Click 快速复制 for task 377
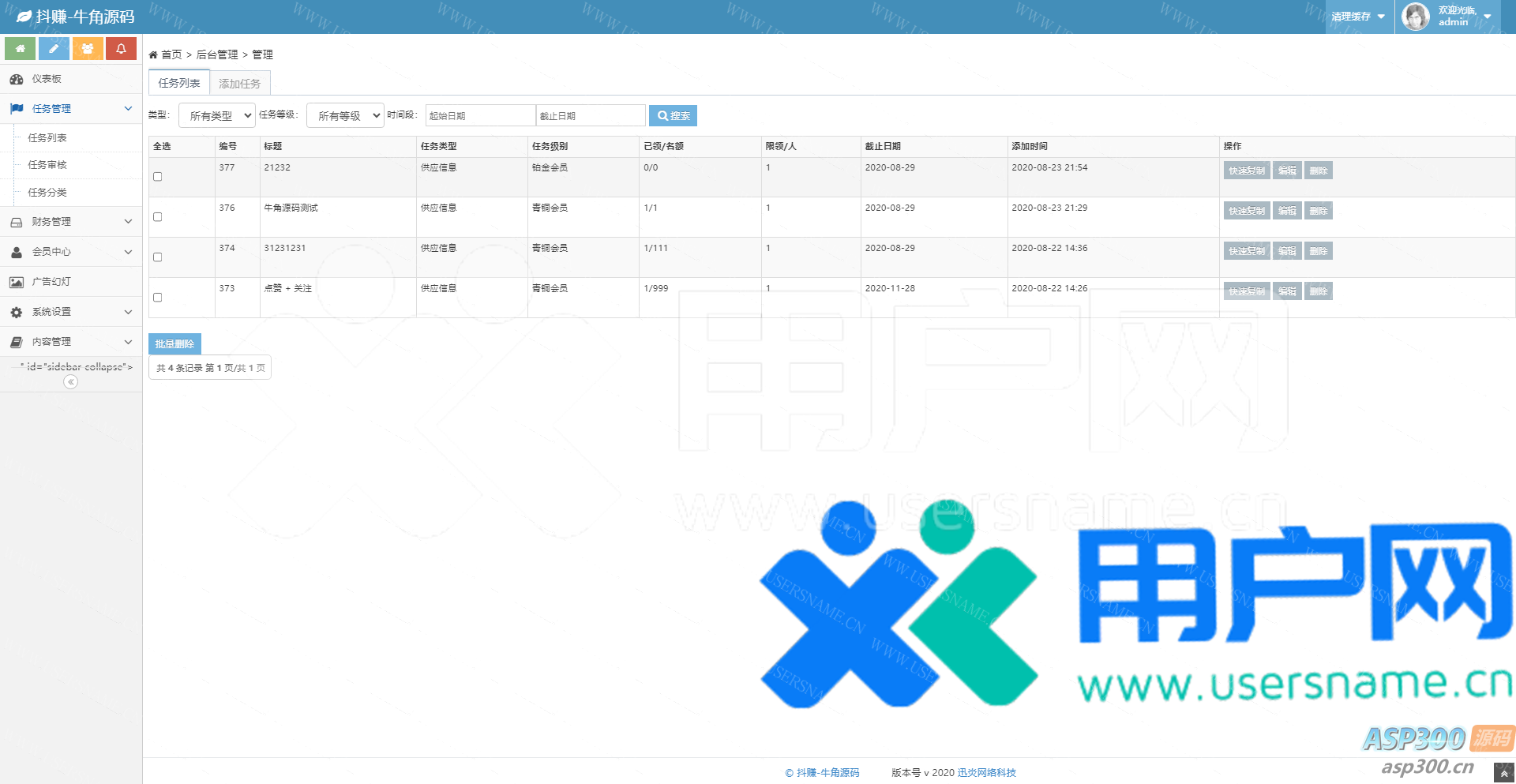This screenshot has height=784, width=1516. 1247,171
